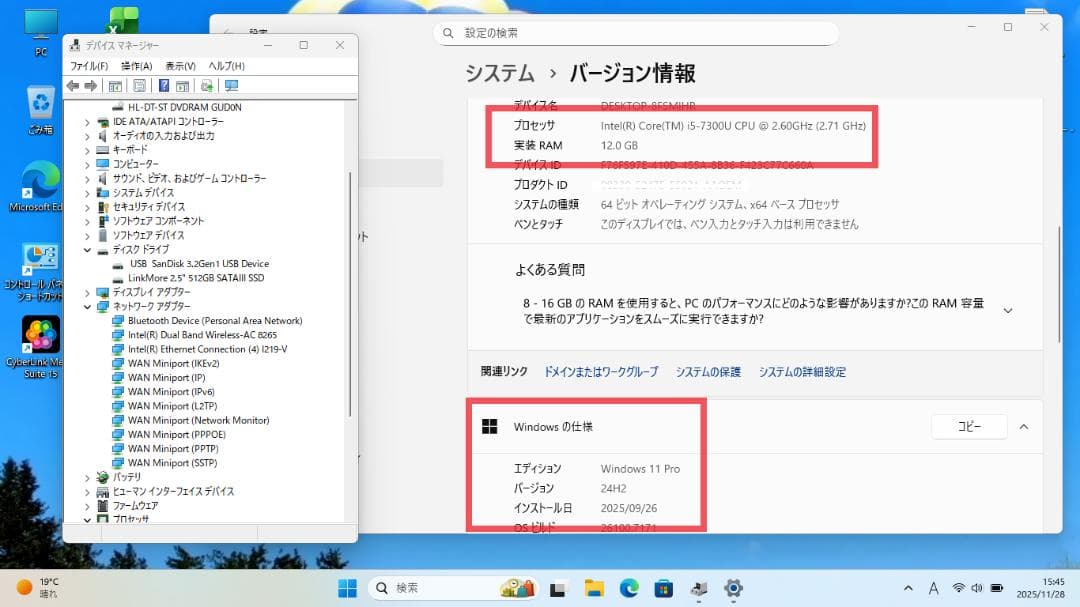Launch CyberLink Media Suite from the desktop
1080x607 pixels.
[39, 330]
